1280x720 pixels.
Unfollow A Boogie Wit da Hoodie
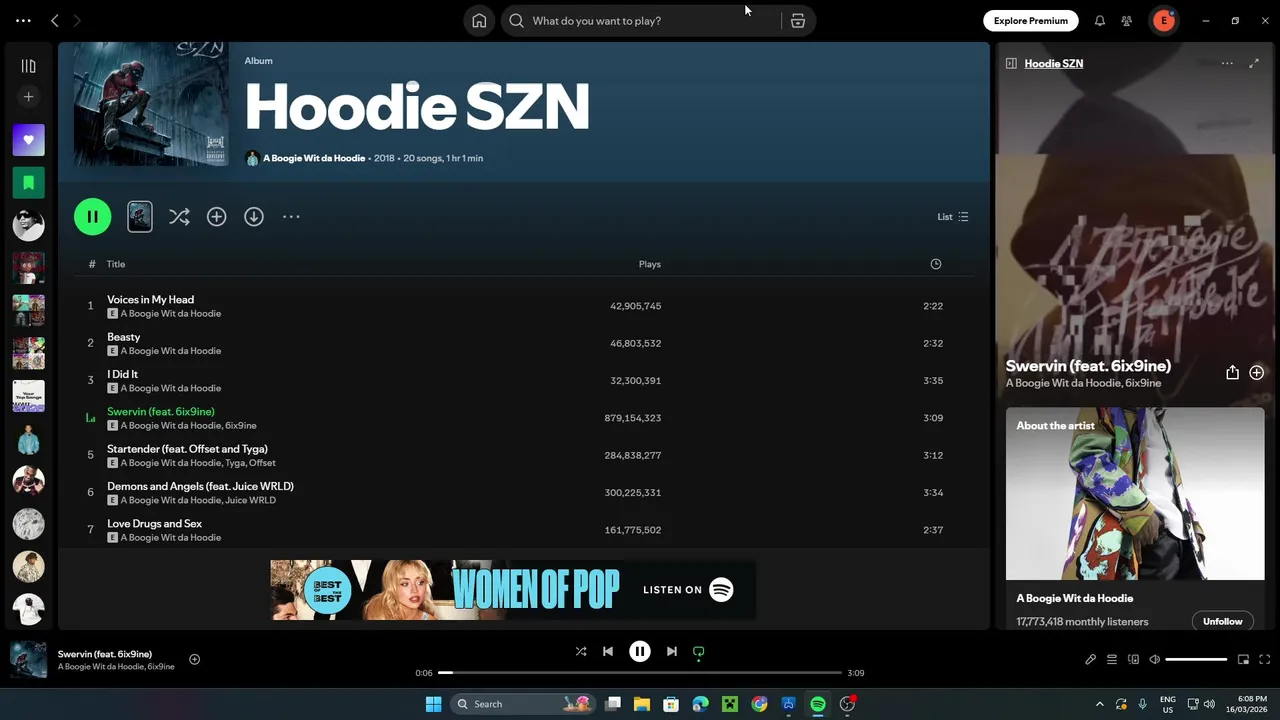pos(1222,621)
